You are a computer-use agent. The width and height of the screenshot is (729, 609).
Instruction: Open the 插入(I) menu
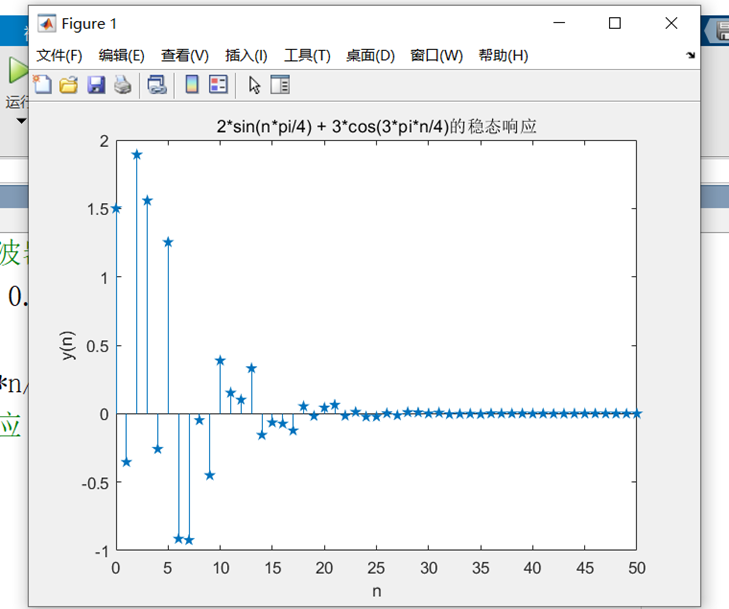coord(246,56)
